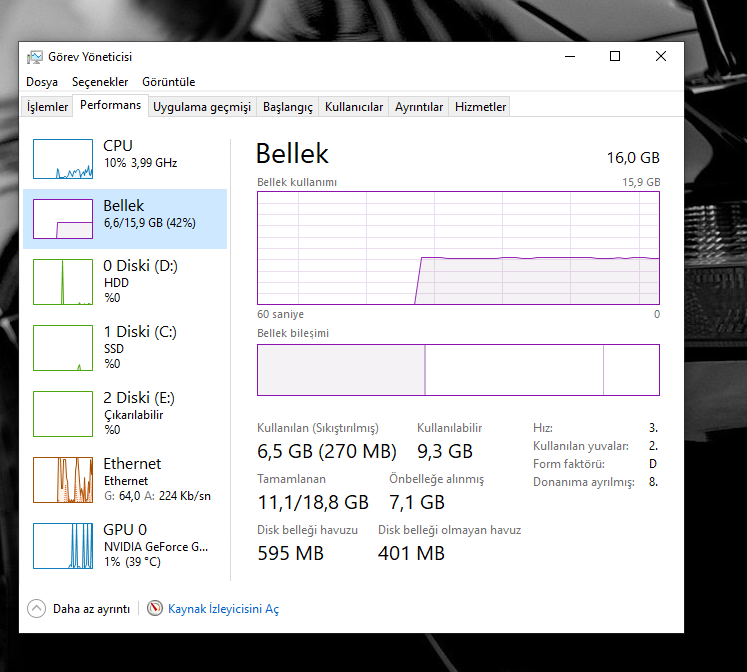The height and width of the screenshot is (672, 747).
Task: Click the Kaynak İzleyicisi resource monitor icon
Action: (x=154, y=608)
